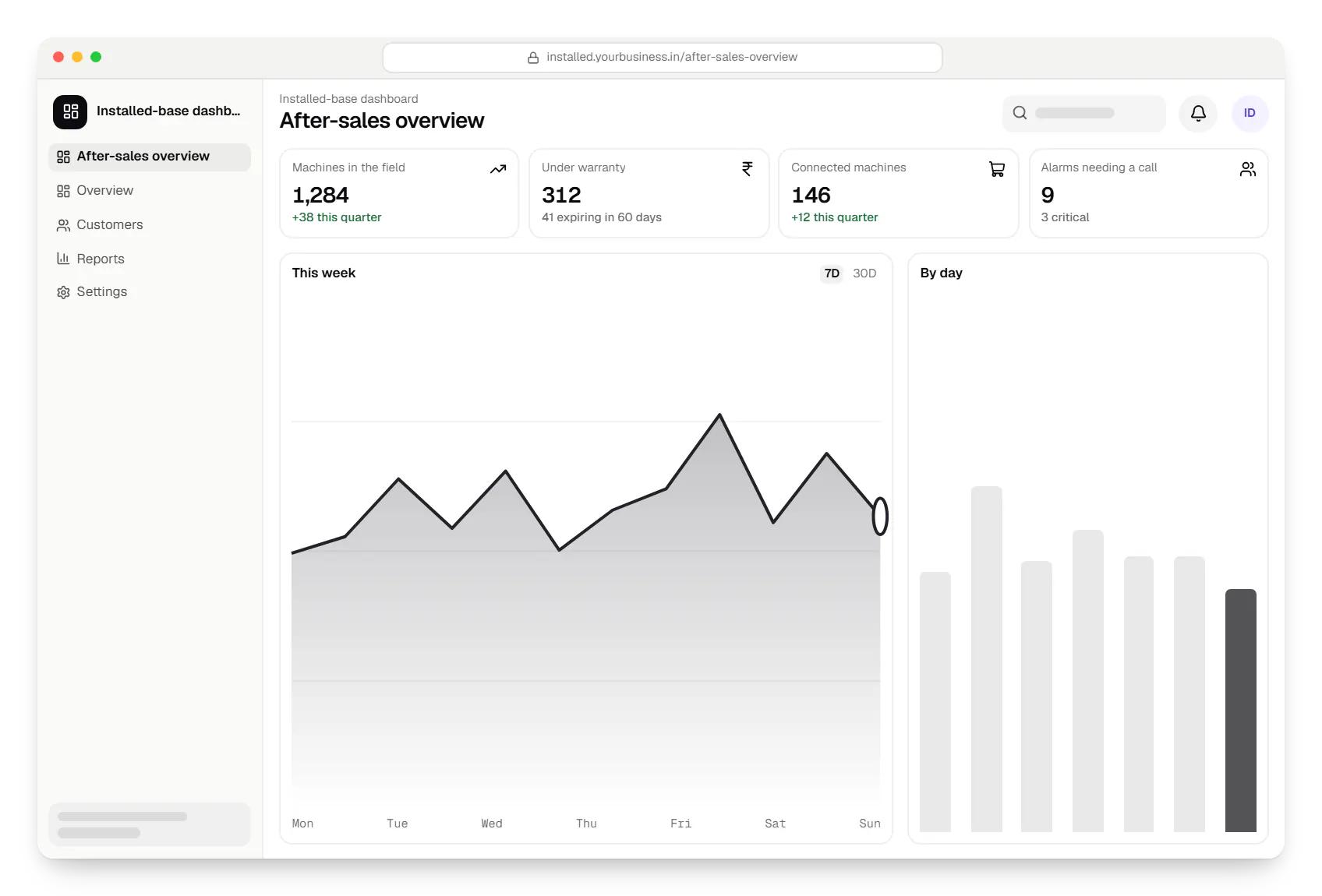Click the Settings gear icon in sidebar

coord(63,292)
